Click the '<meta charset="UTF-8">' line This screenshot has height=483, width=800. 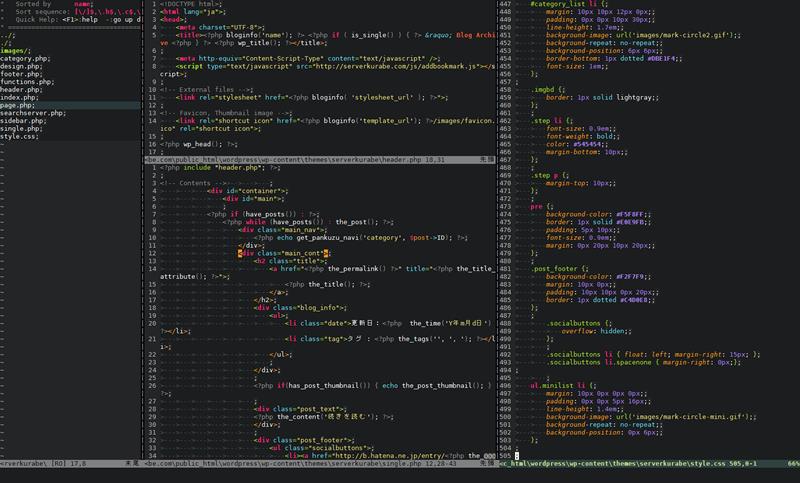tap(220, 28)
